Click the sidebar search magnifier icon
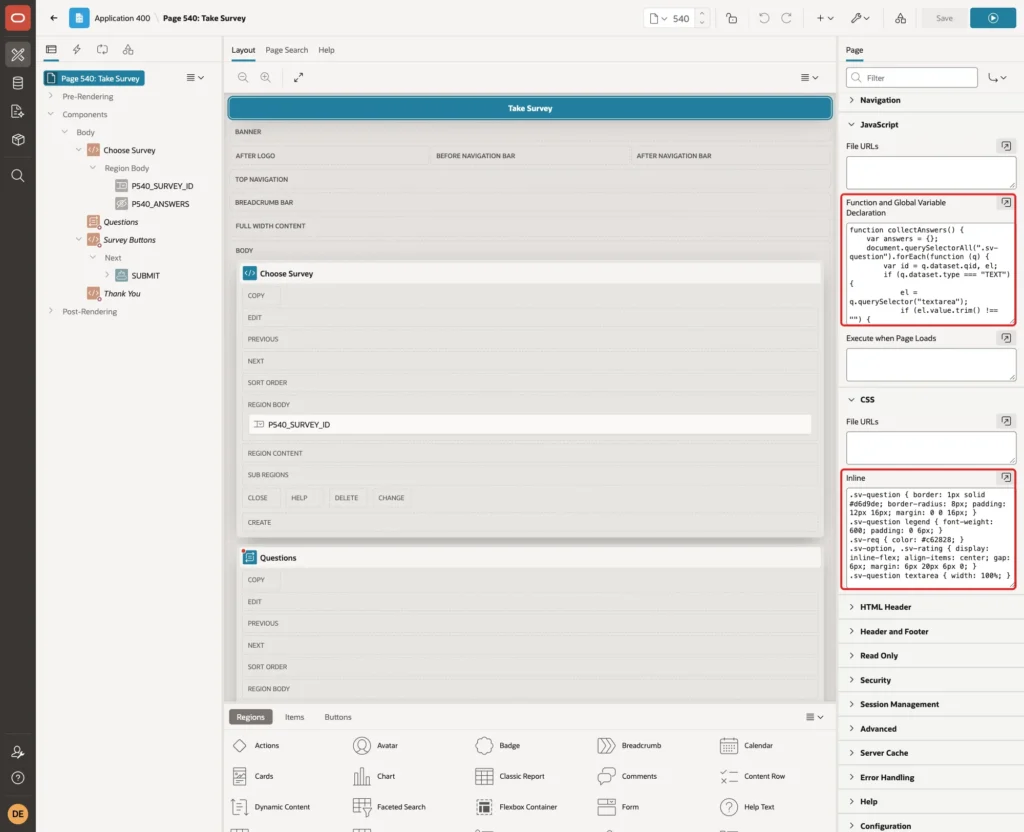Viewport: 1024px width, 832px height. click(18, 176)
